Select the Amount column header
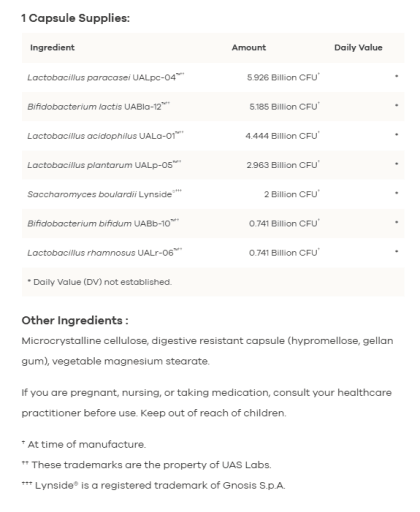420x512 pixels. tap(249, 48)
